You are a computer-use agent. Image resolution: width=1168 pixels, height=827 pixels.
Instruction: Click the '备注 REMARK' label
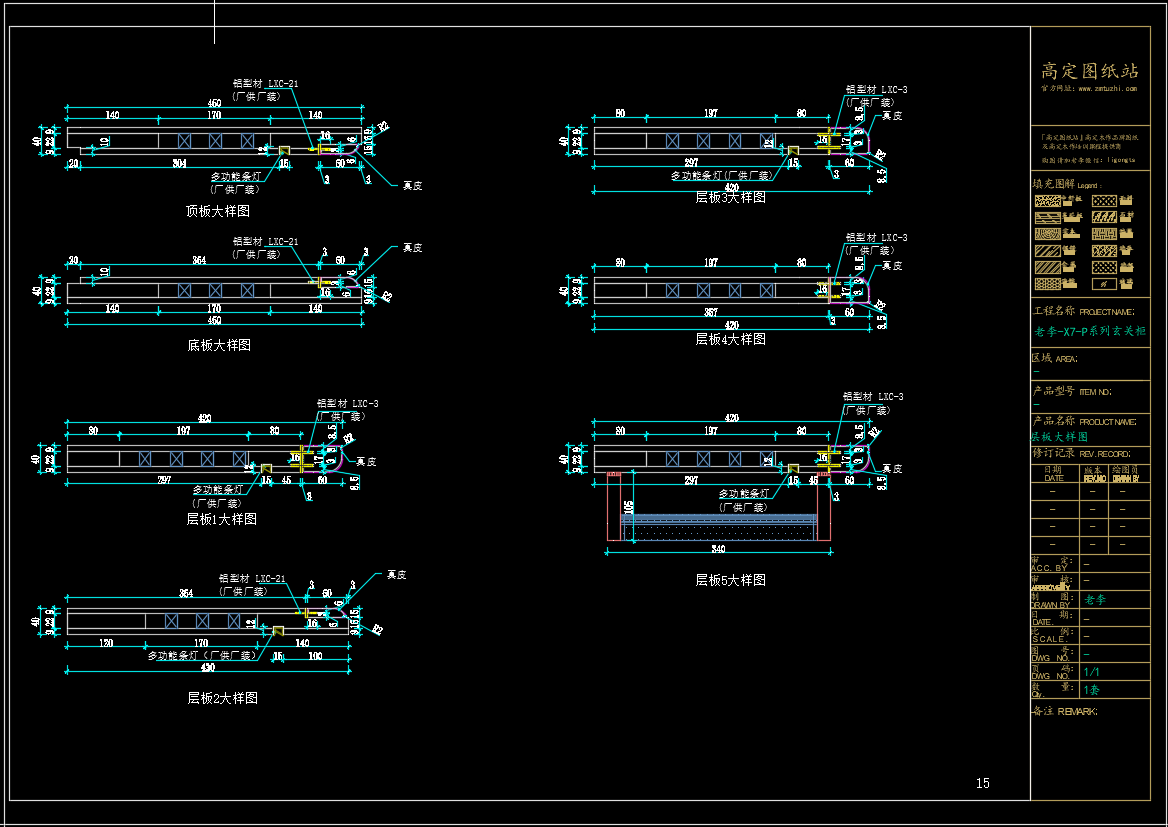pyautogui.click(x=1064, y=712)
